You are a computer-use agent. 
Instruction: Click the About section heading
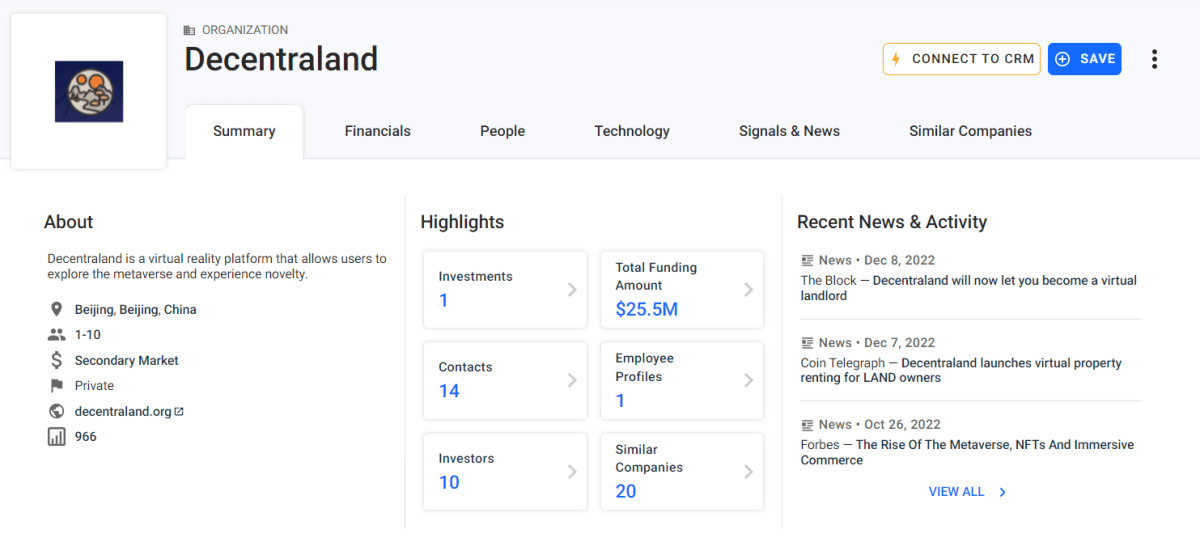pyautogui.click(x=68, y=222)
